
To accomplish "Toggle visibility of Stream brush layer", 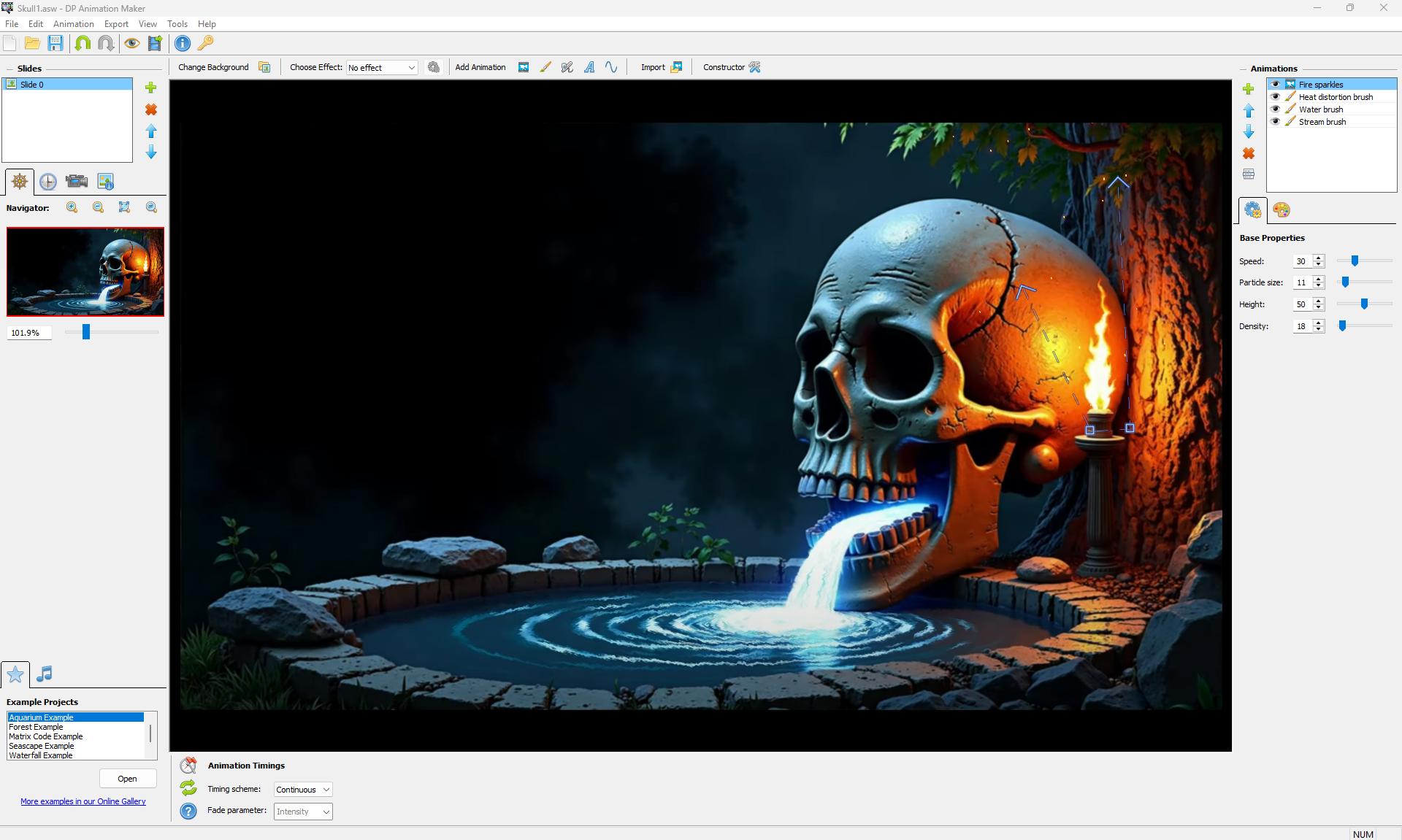I will click(x=1276, y=122).
